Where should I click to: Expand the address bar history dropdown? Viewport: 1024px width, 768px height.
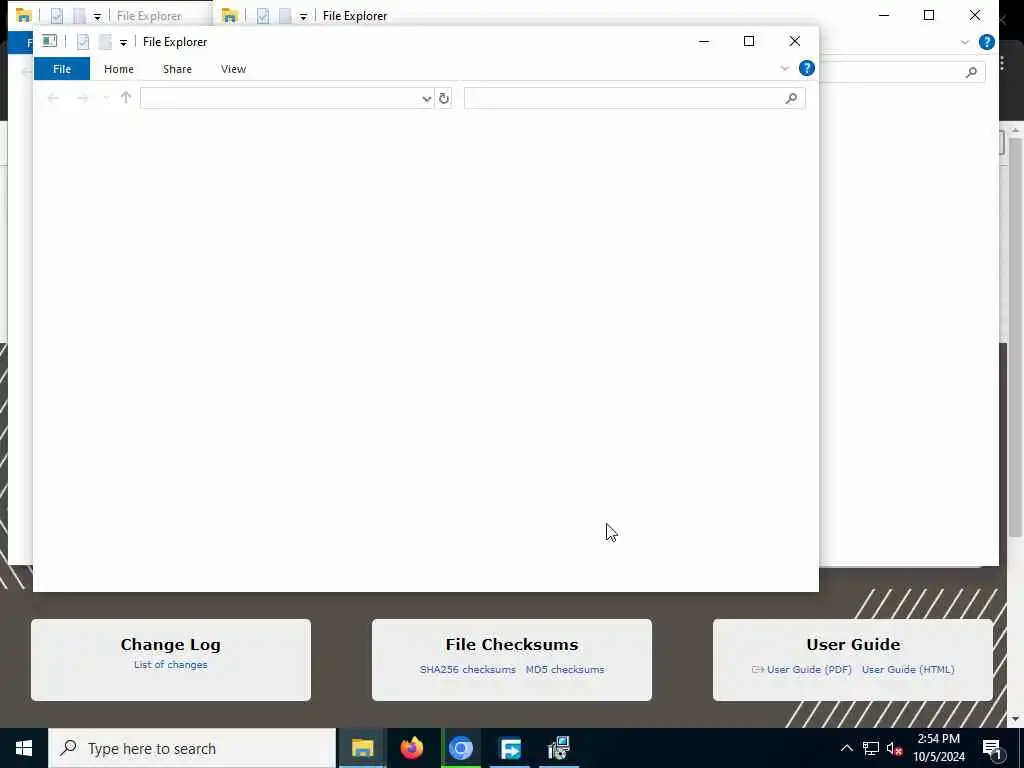[426, 99]
